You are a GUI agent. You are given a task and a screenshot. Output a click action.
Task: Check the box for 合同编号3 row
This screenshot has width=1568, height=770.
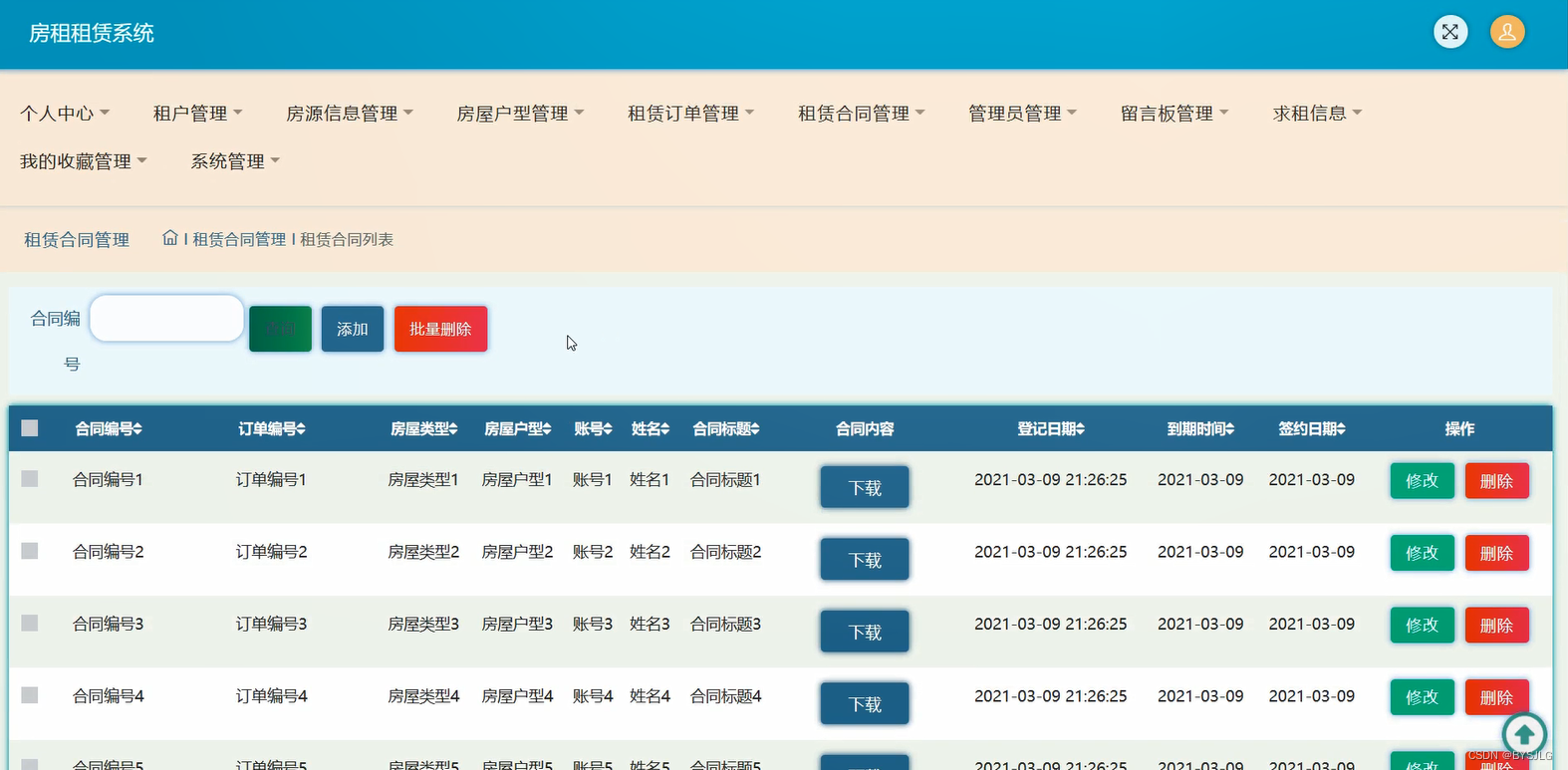click(x=30, y=624)
